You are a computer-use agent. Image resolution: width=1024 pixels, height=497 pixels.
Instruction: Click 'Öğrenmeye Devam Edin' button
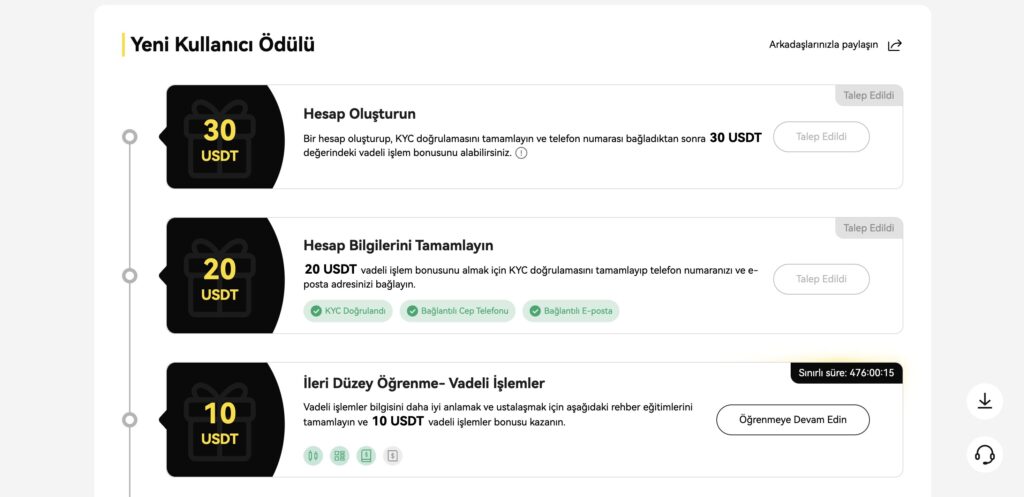793,420
